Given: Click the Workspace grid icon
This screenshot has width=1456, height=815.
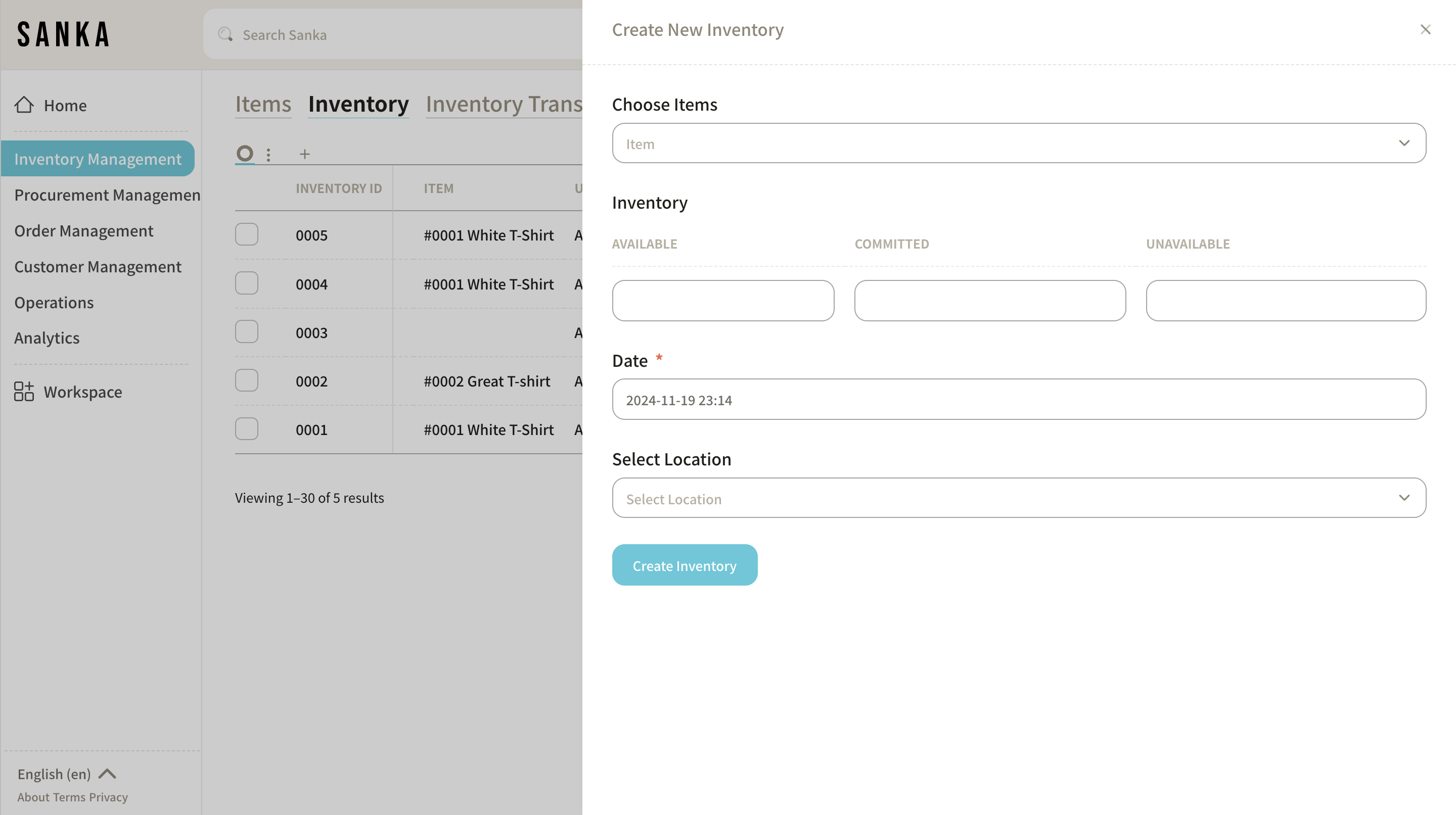Looking at the screenshot, I should [24, 392].
